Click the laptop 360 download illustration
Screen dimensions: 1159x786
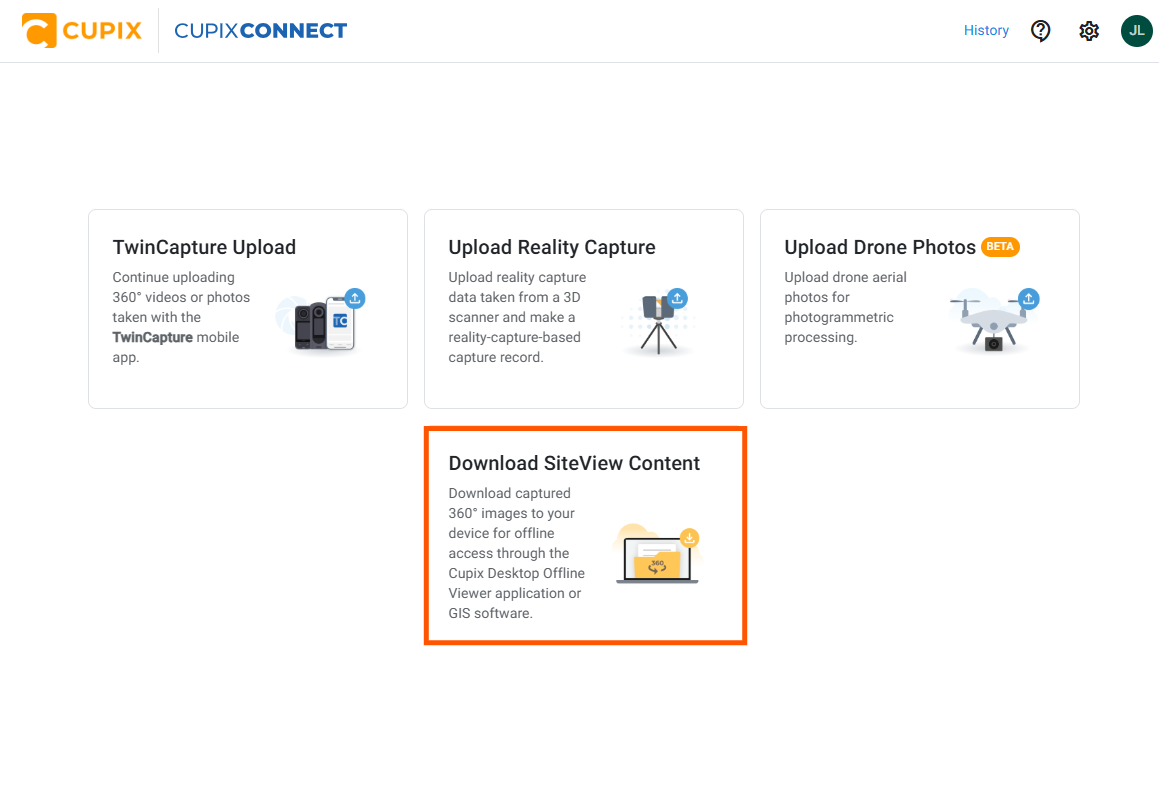(x=657, y=555)
